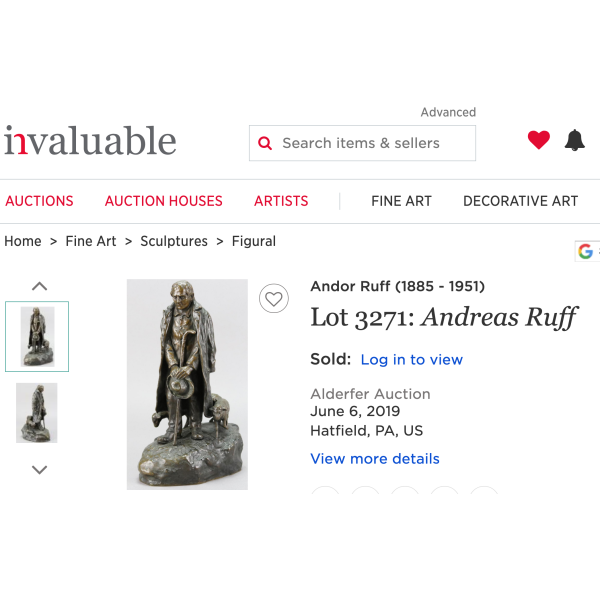Click the red heart favorites icon
This screenshot has height=600, width=600.
pyautogui.click(x=539, y=140)
